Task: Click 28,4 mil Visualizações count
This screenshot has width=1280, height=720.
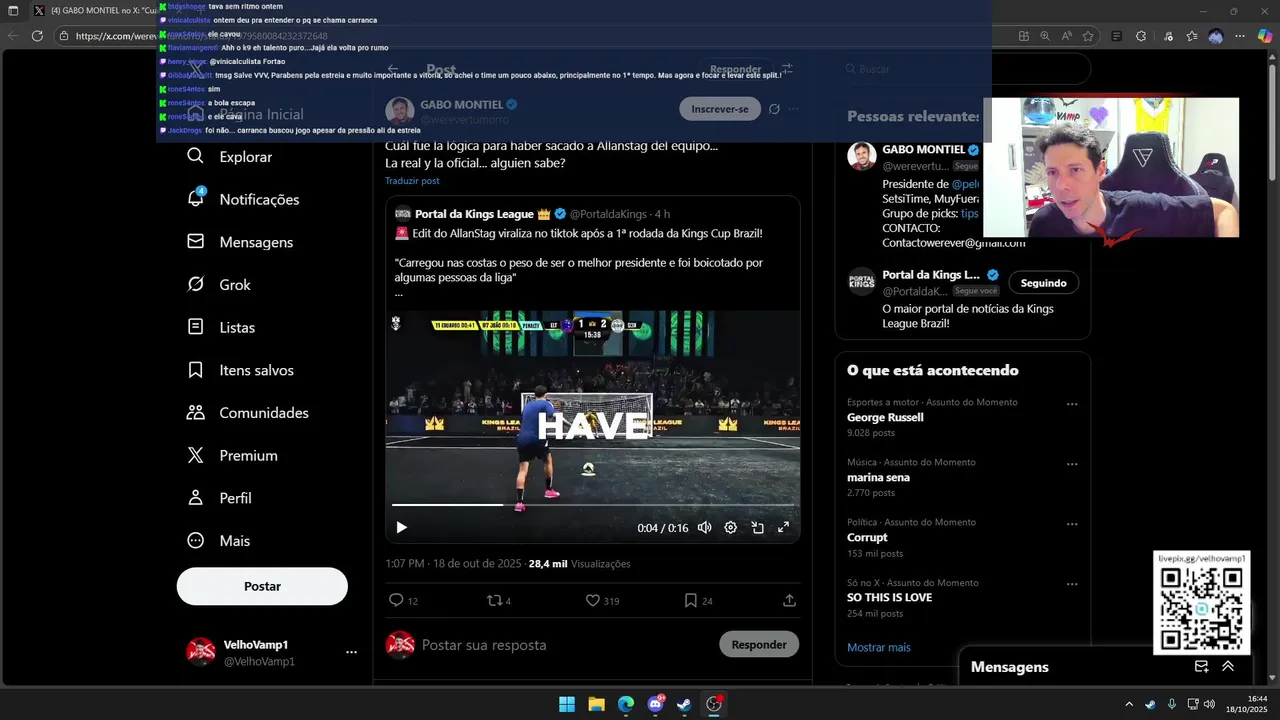Action: pos(579,564)
